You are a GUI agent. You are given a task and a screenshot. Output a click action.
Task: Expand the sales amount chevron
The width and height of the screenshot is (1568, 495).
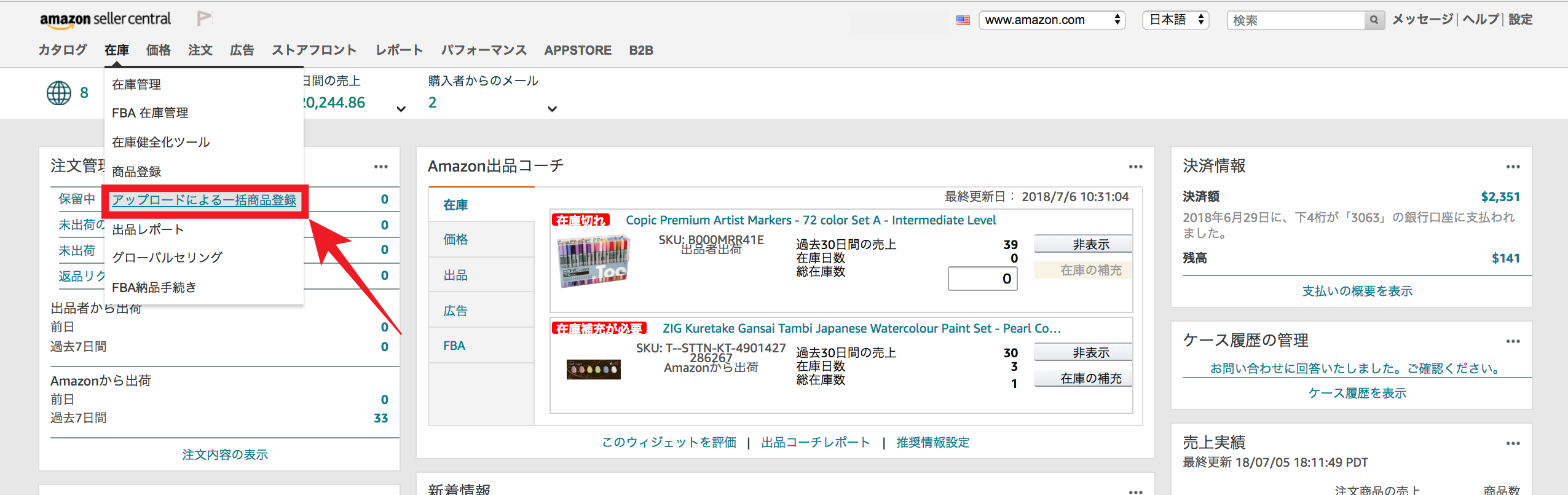tap(401, 109)
